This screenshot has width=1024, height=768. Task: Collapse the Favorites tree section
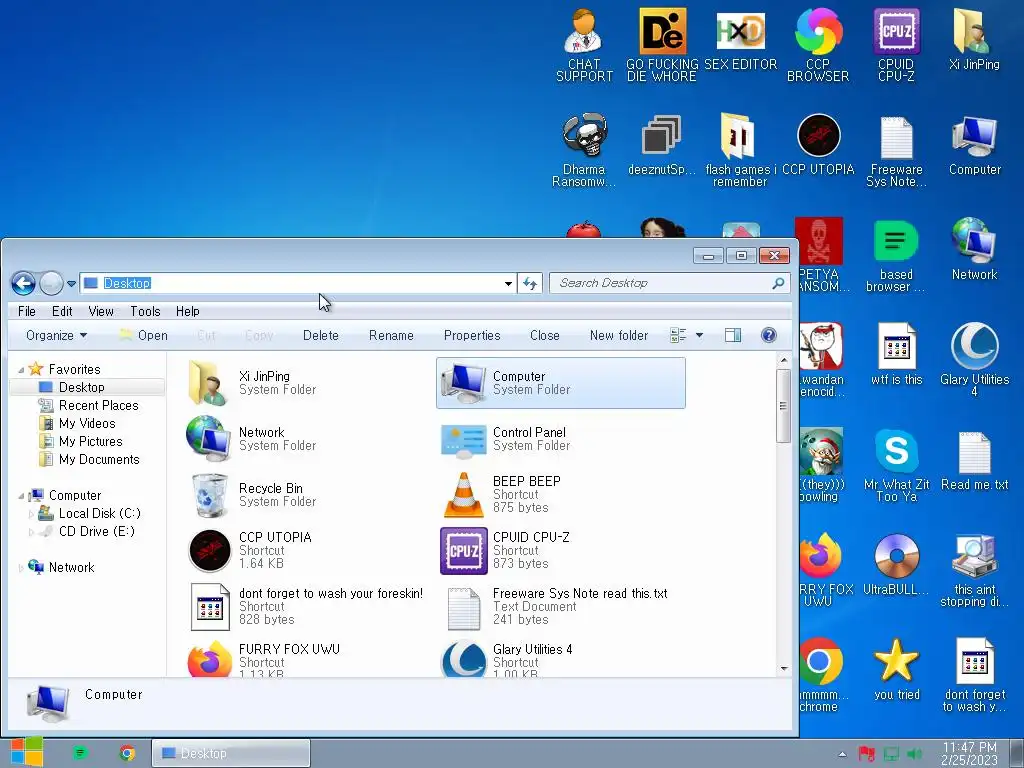coord(21,370)
